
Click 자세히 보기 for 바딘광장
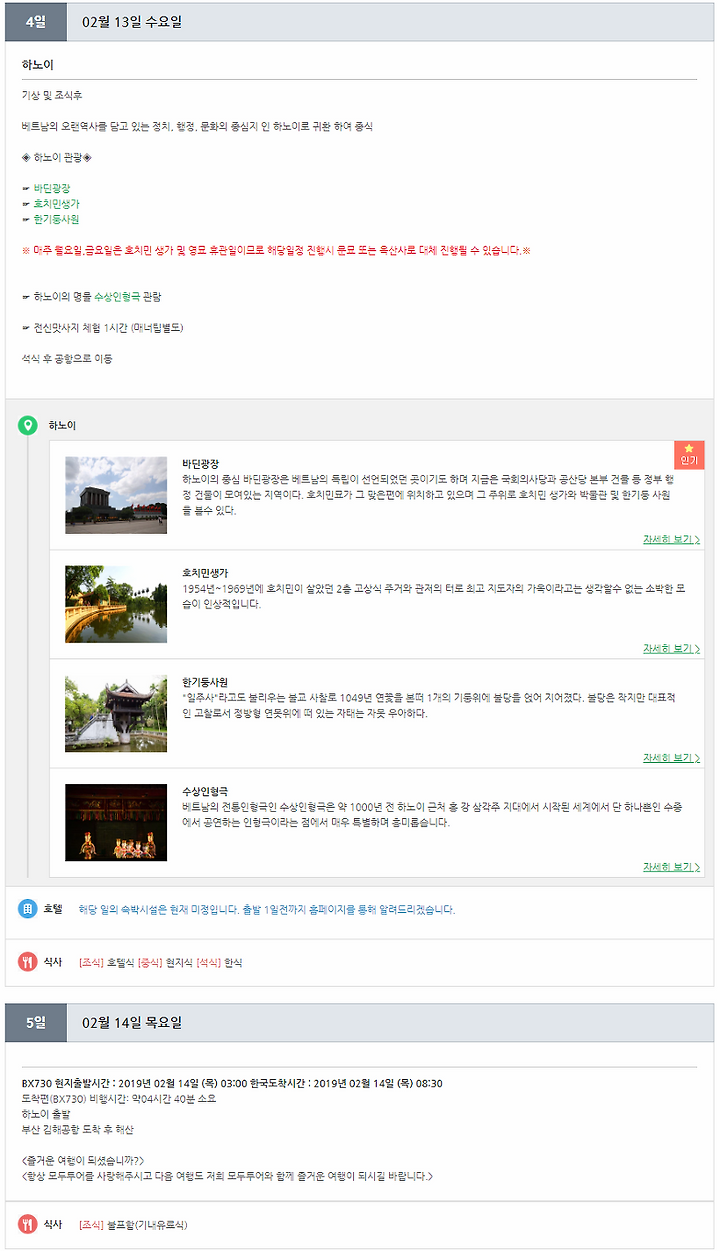pyautogui.click(x=671, y=539)
